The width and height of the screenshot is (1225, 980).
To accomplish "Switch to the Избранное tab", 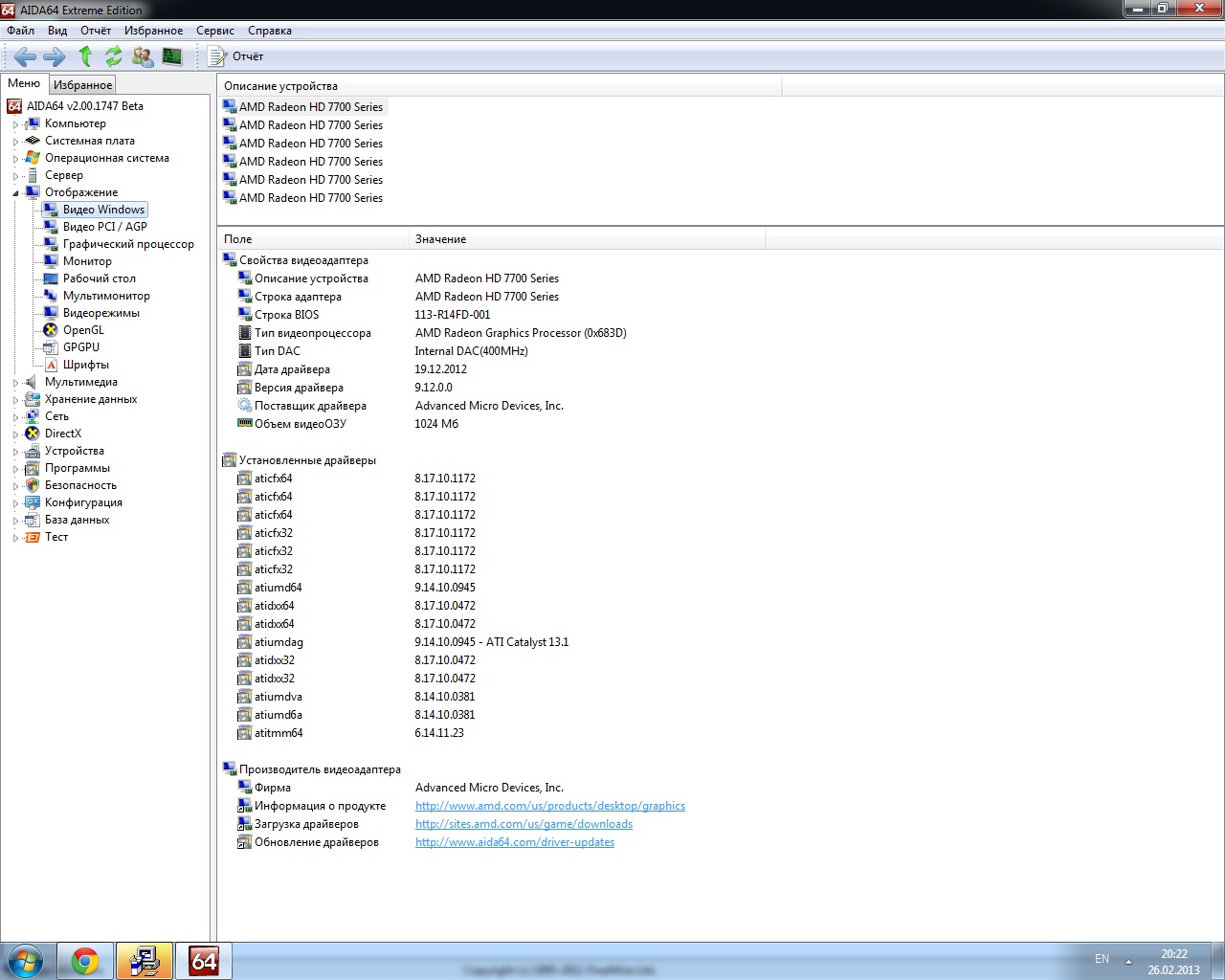I will [82, 85].
